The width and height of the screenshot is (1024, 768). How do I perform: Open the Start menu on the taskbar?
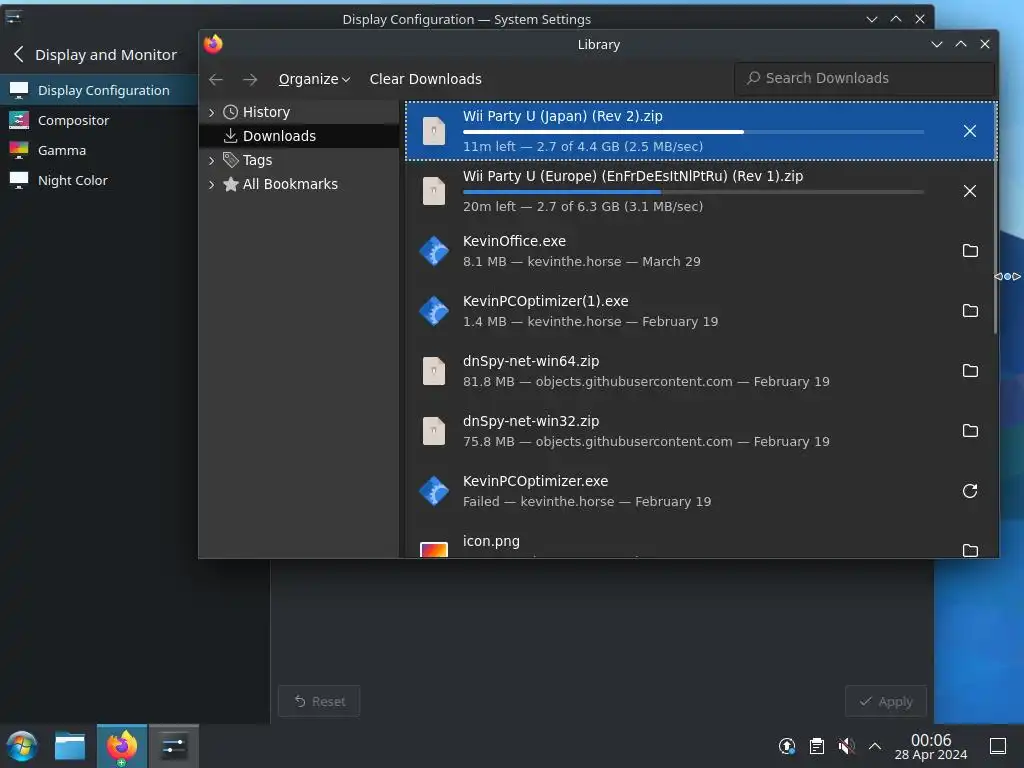[22, 746]
